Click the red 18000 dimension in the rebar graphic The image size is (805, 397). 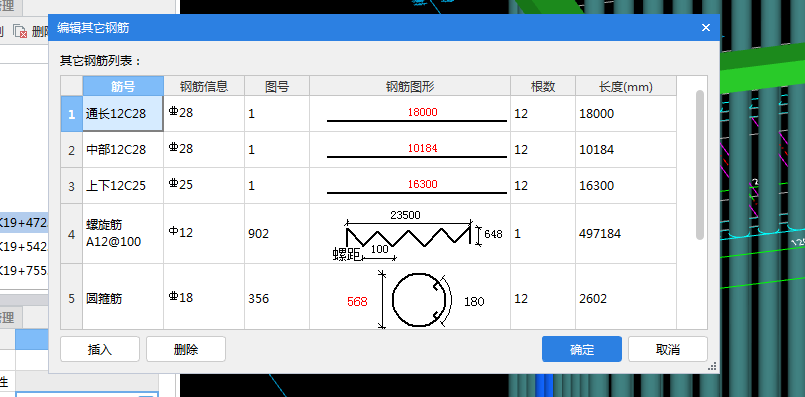423,112
